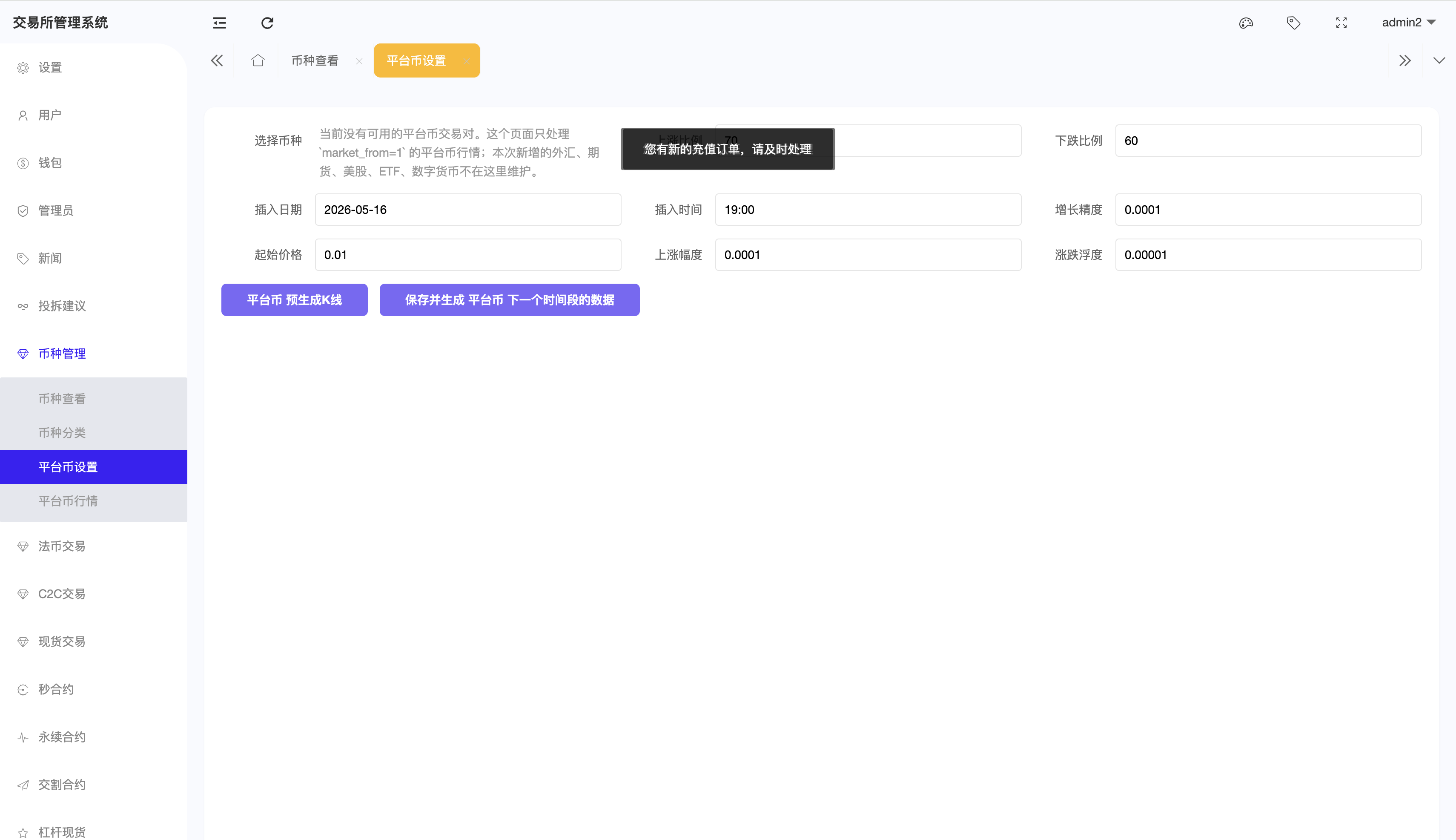Switch to the 币种查看 tab
This screenshot has width=1456, height=840.
[x=315, y=60]
